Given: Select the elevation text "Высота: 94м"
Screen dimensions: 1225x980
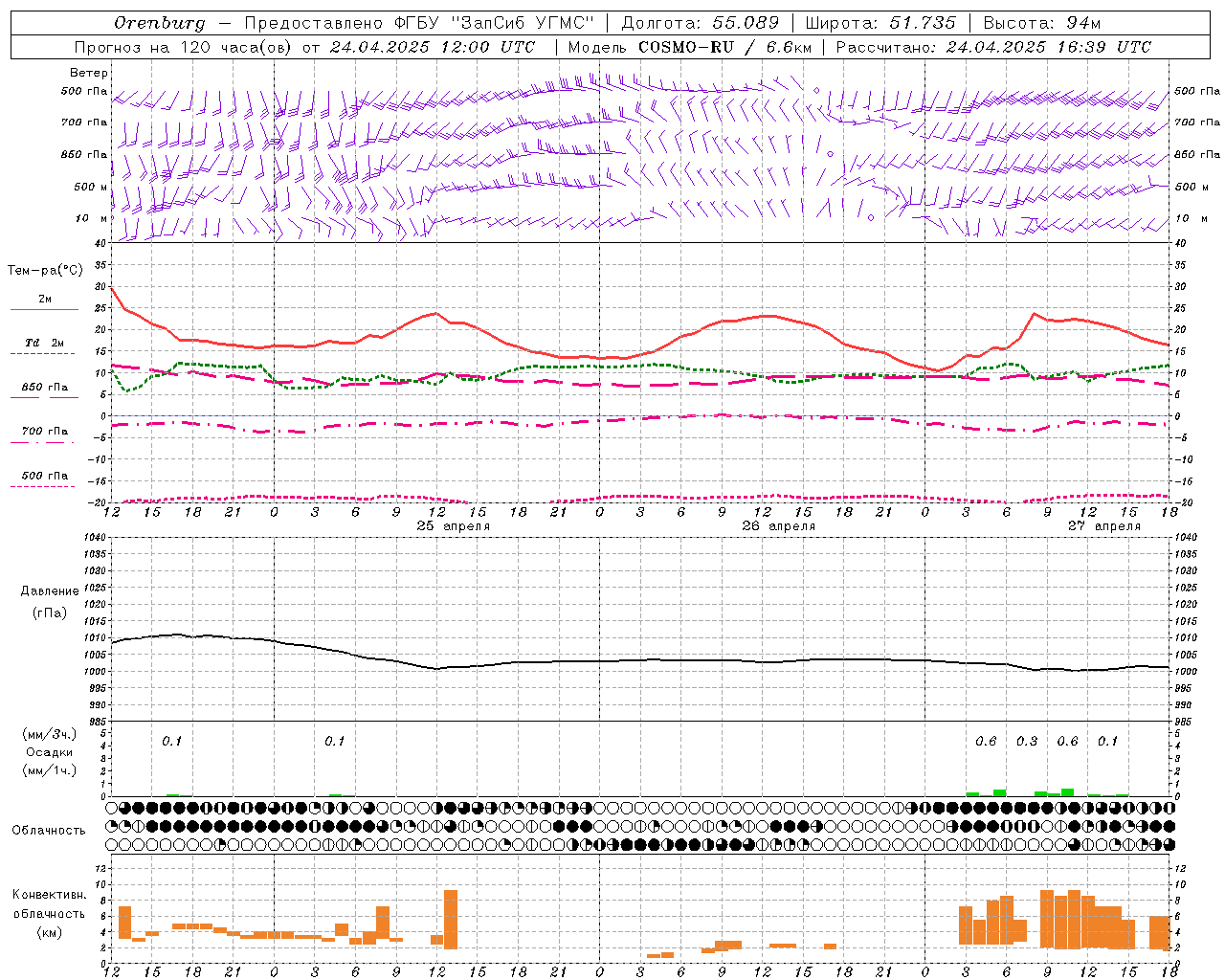Looking at the screenshot, I should (x=1042, y=23).
